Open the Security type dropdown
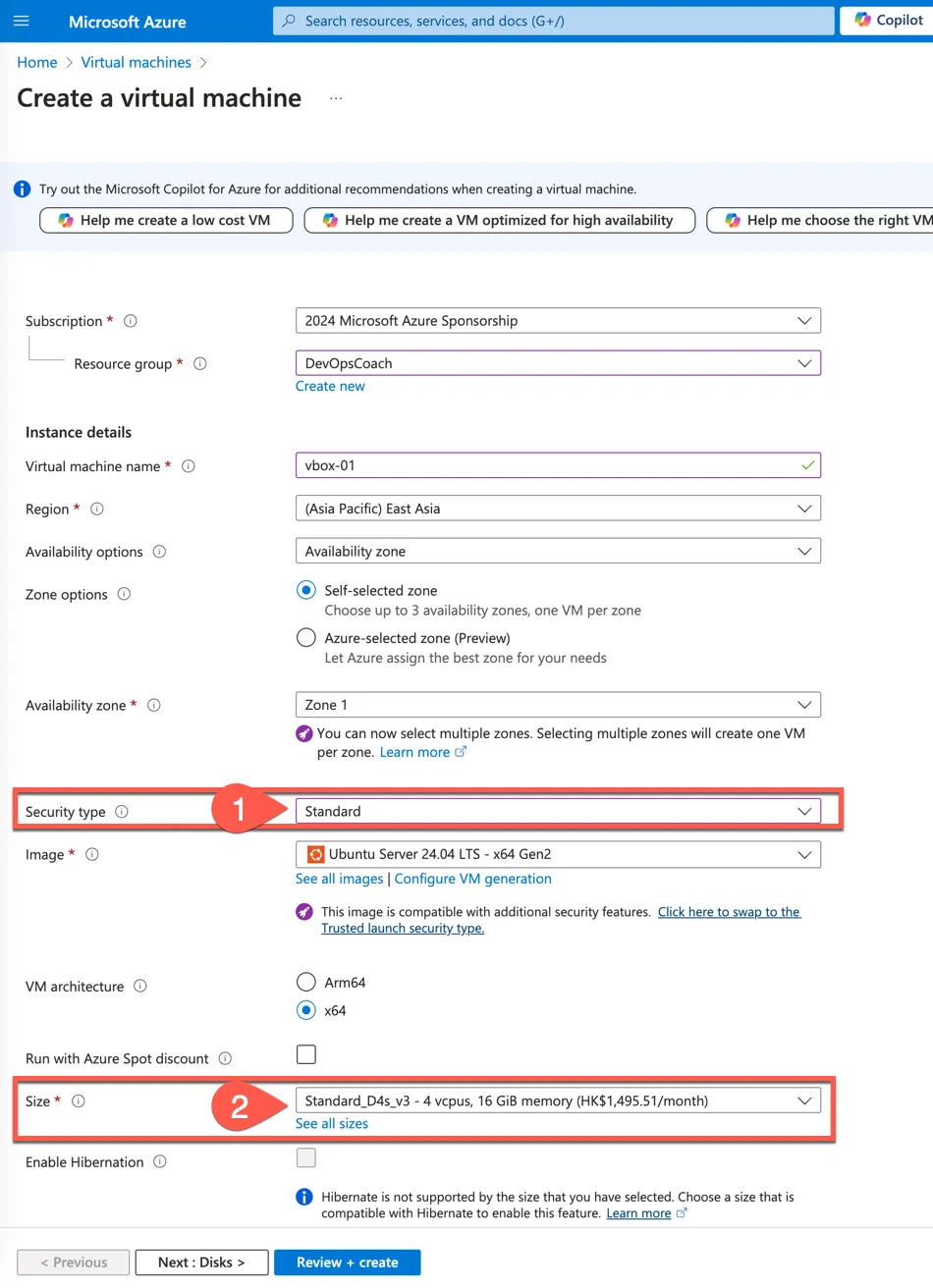Screen dimensions: 933x1288 (x=557, y=812)
